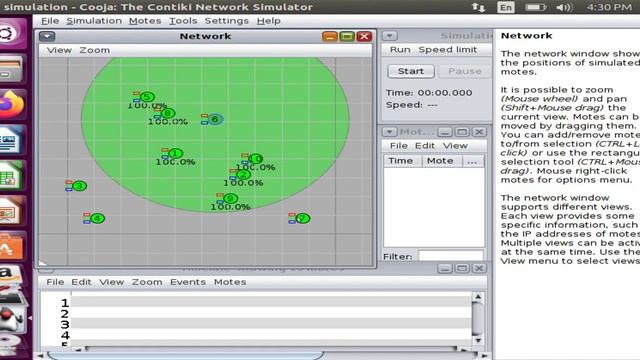Select mote 4 in the Network view
Screen dimensions: 640x360
97,218
